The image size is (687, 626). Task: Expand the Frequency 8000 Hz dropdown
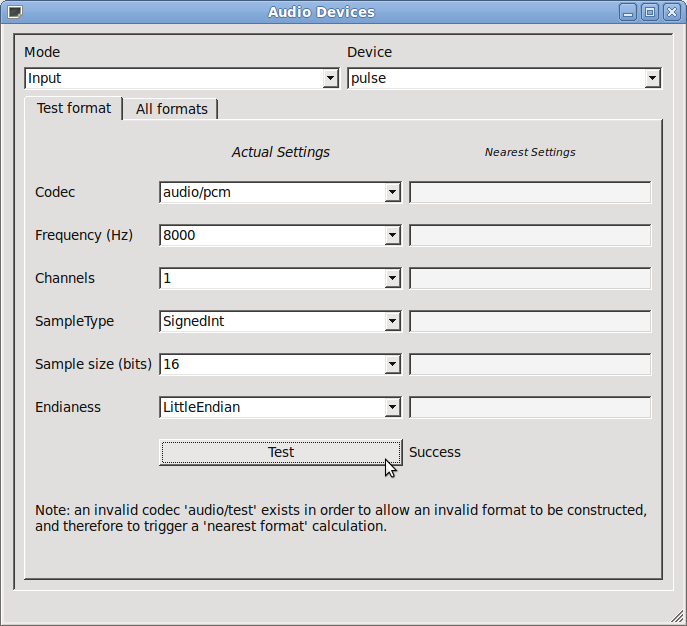point(280,235)
